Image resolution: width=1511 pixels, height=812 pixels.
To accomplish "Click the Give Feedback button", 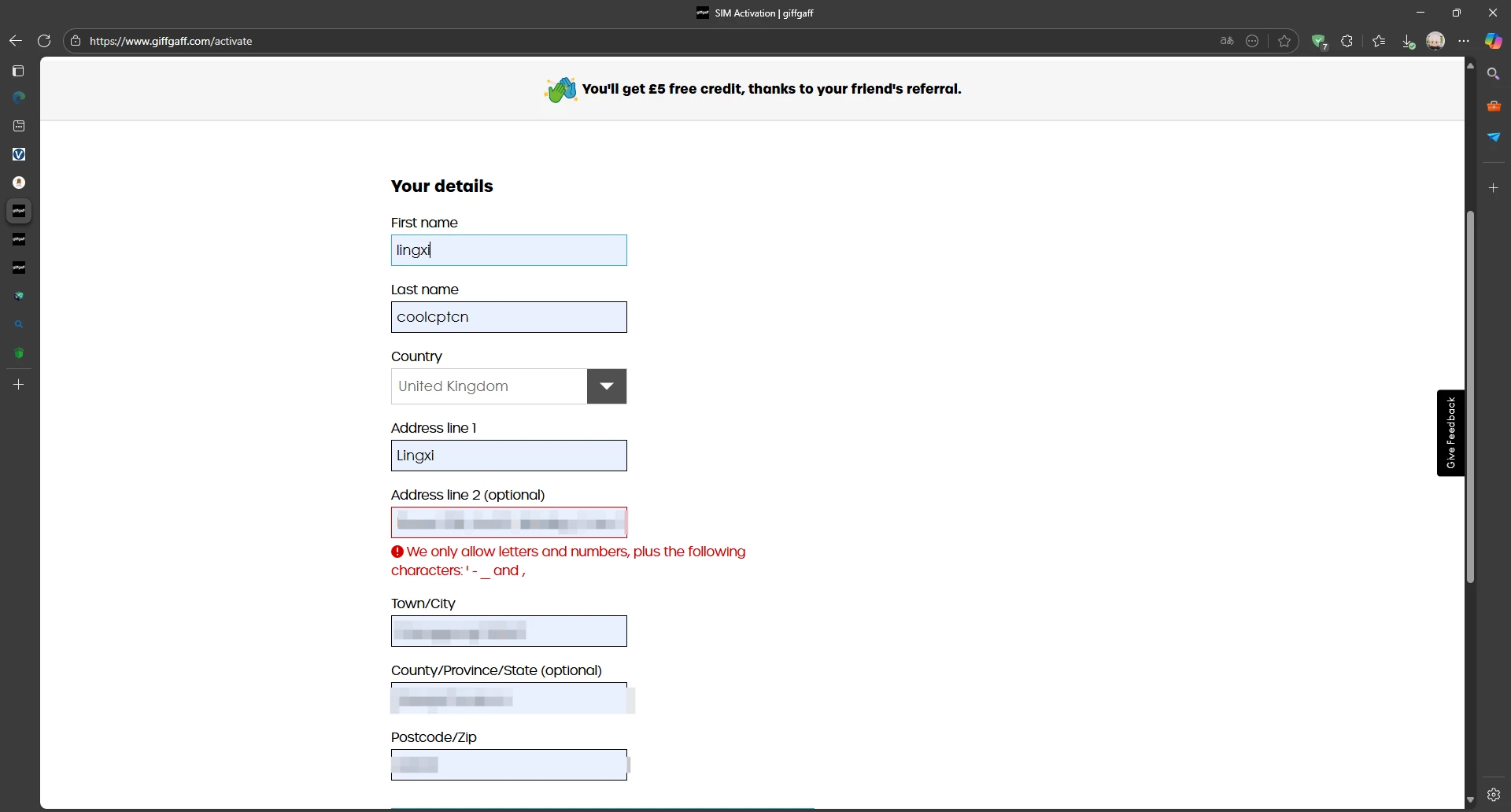I will pos(1450,434).
